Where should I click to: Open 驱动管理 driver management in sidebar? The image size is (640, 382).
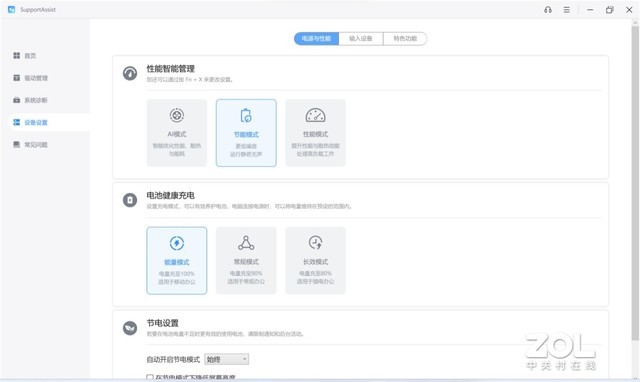click(31, 78)
